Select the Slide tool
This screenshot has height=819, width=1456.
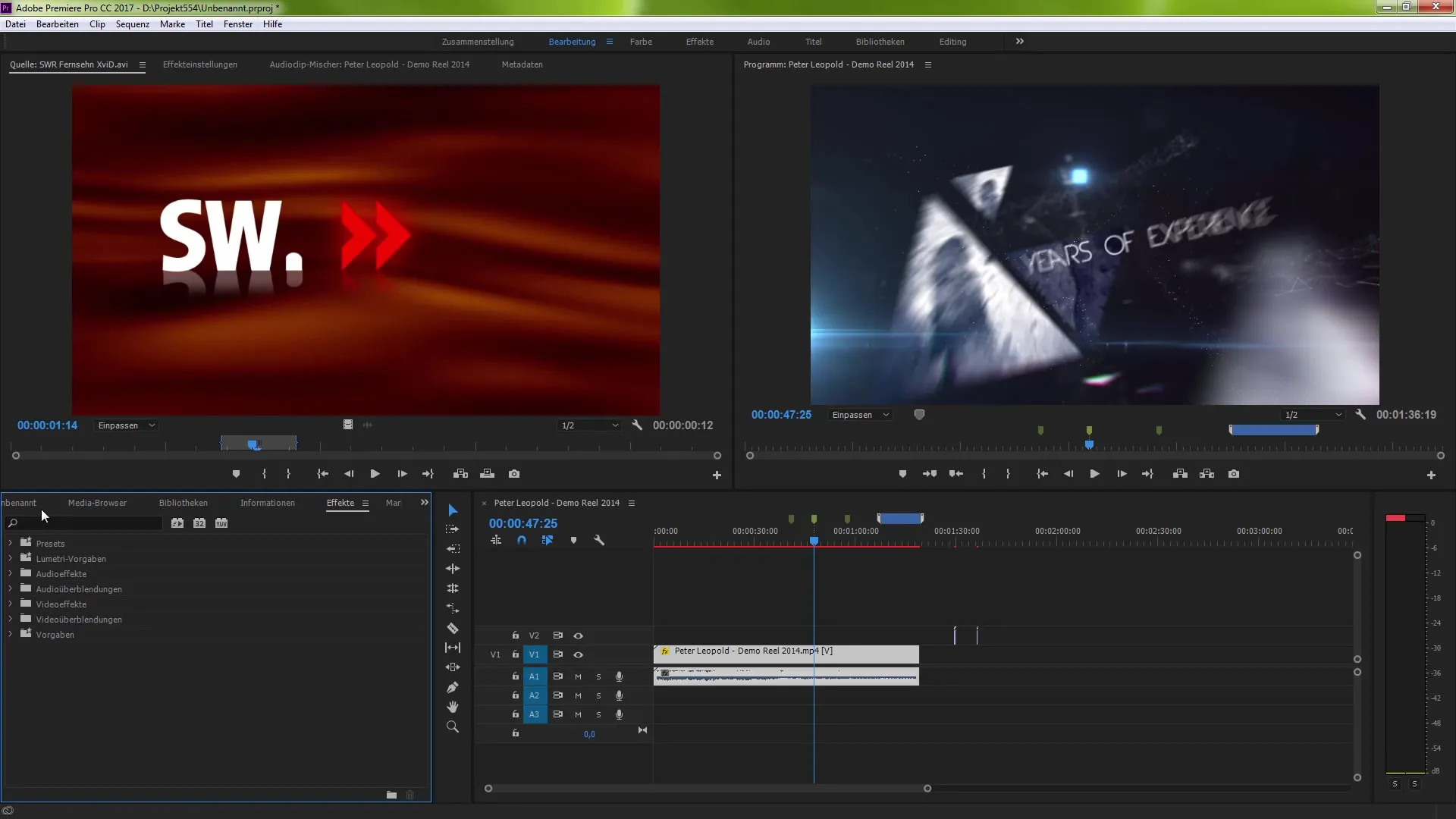453,667
